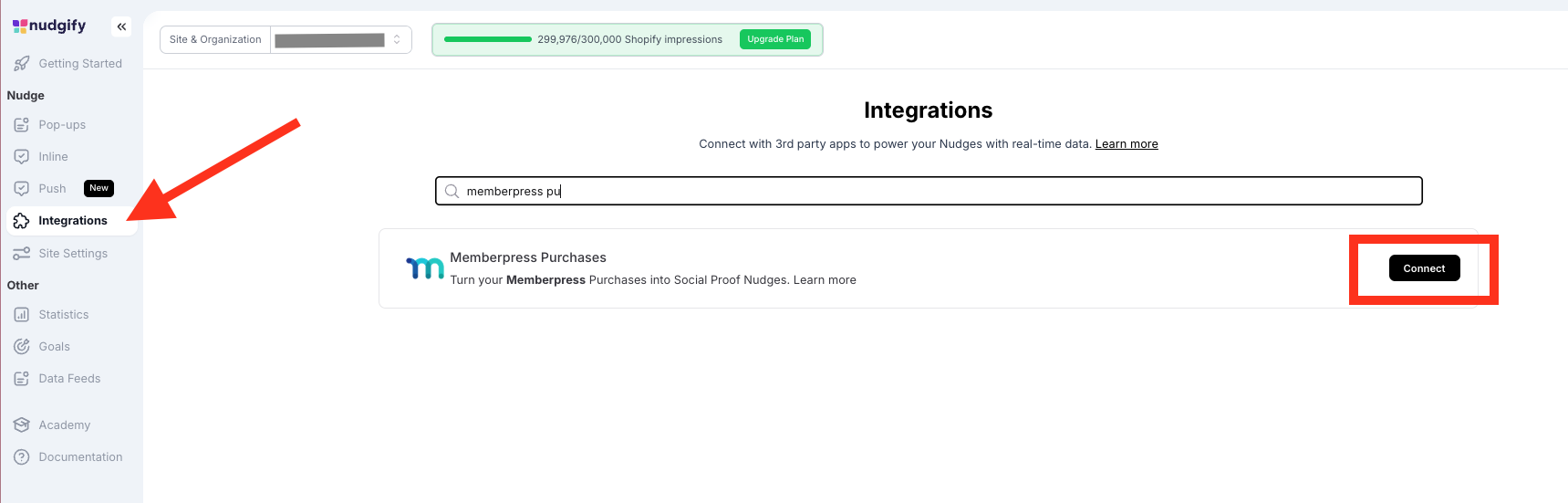Viewport: 1568px width, 503px height.
Task: Click the Goals target icon
Action: click(x=22, y=347)
